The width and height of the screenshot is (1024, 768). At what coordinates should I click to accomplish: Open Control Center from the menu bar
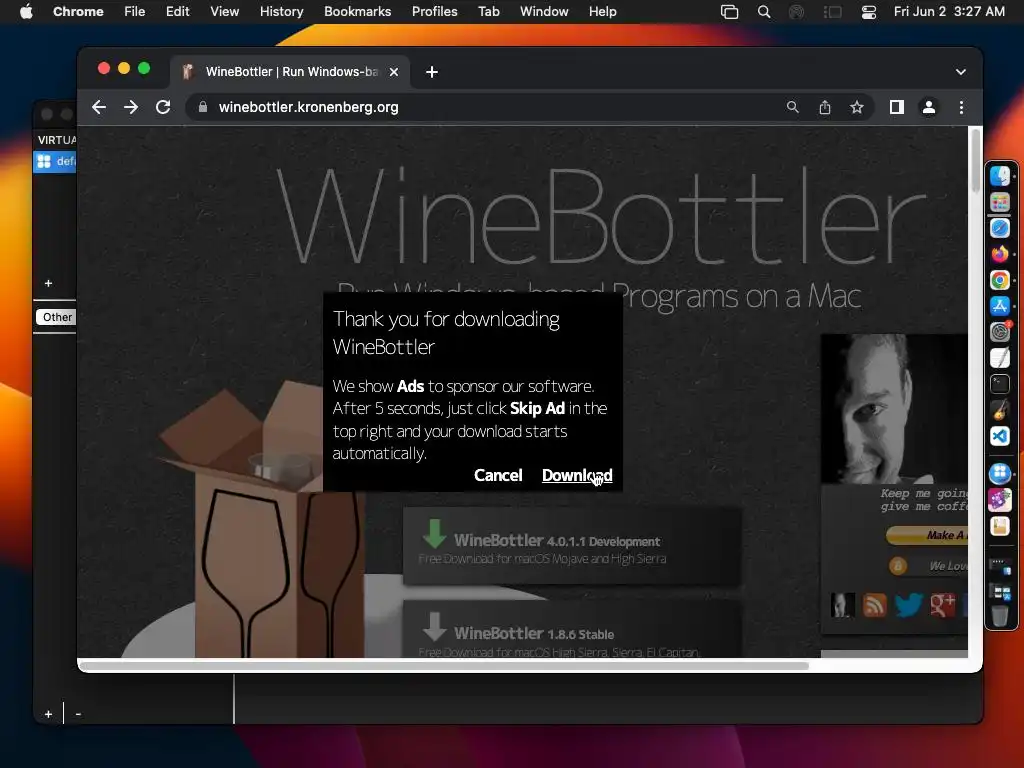(x=869, y=12)
